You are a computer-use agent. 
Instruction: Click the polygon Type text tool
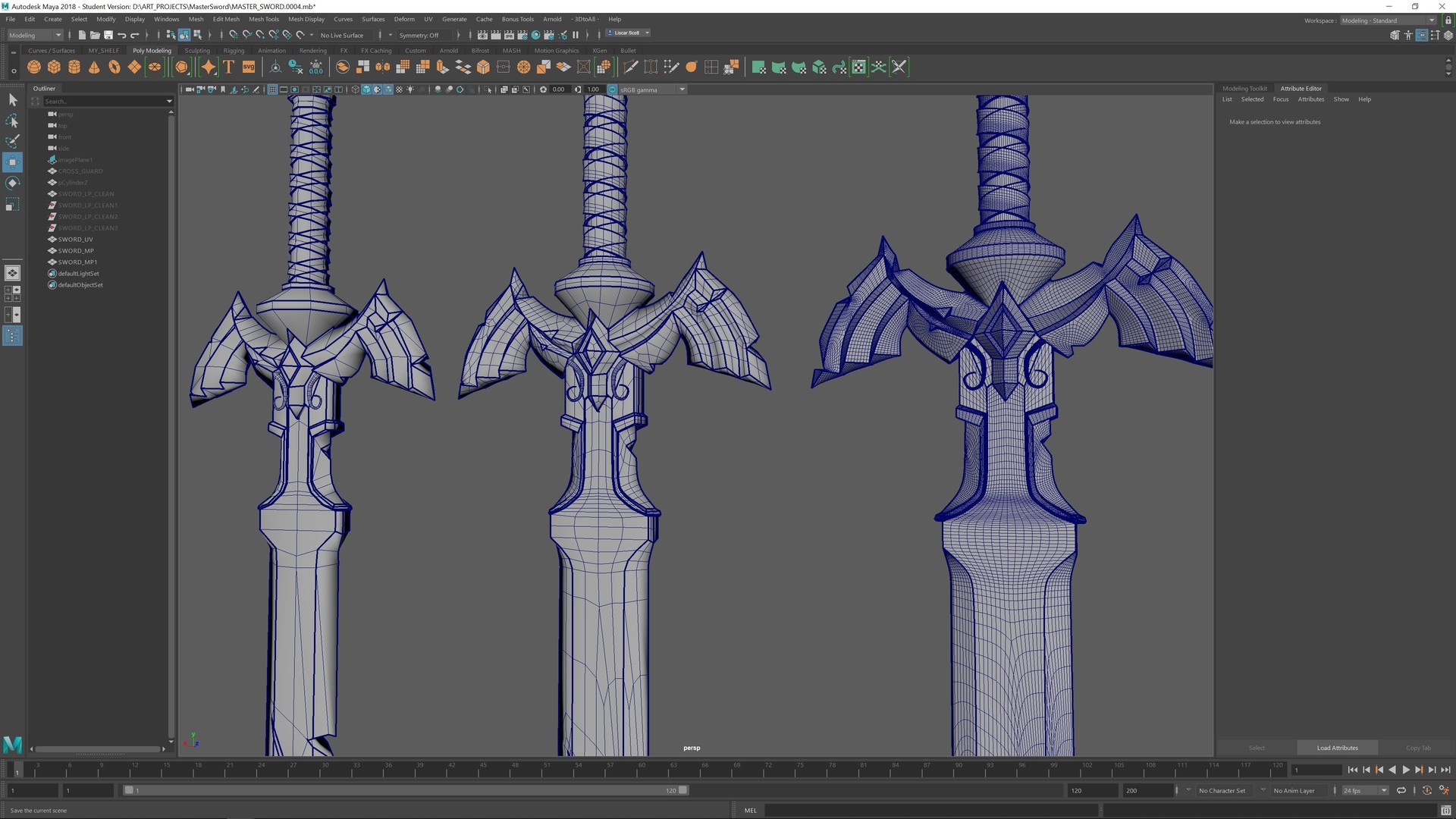pos(228,67)
